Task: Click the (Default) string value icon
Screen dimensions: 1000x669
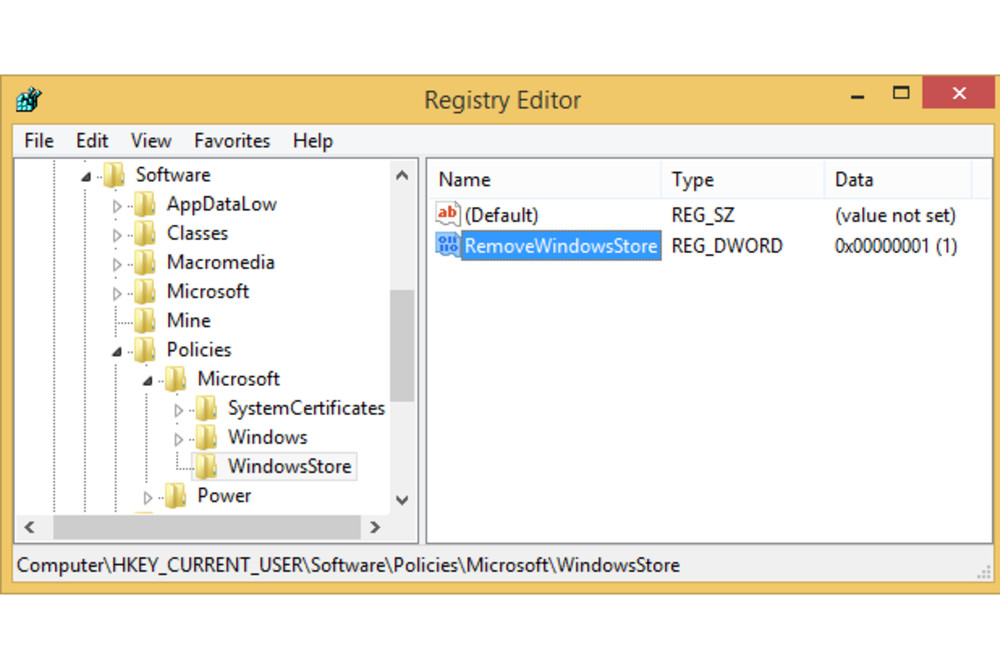Action: coord(448,214)
